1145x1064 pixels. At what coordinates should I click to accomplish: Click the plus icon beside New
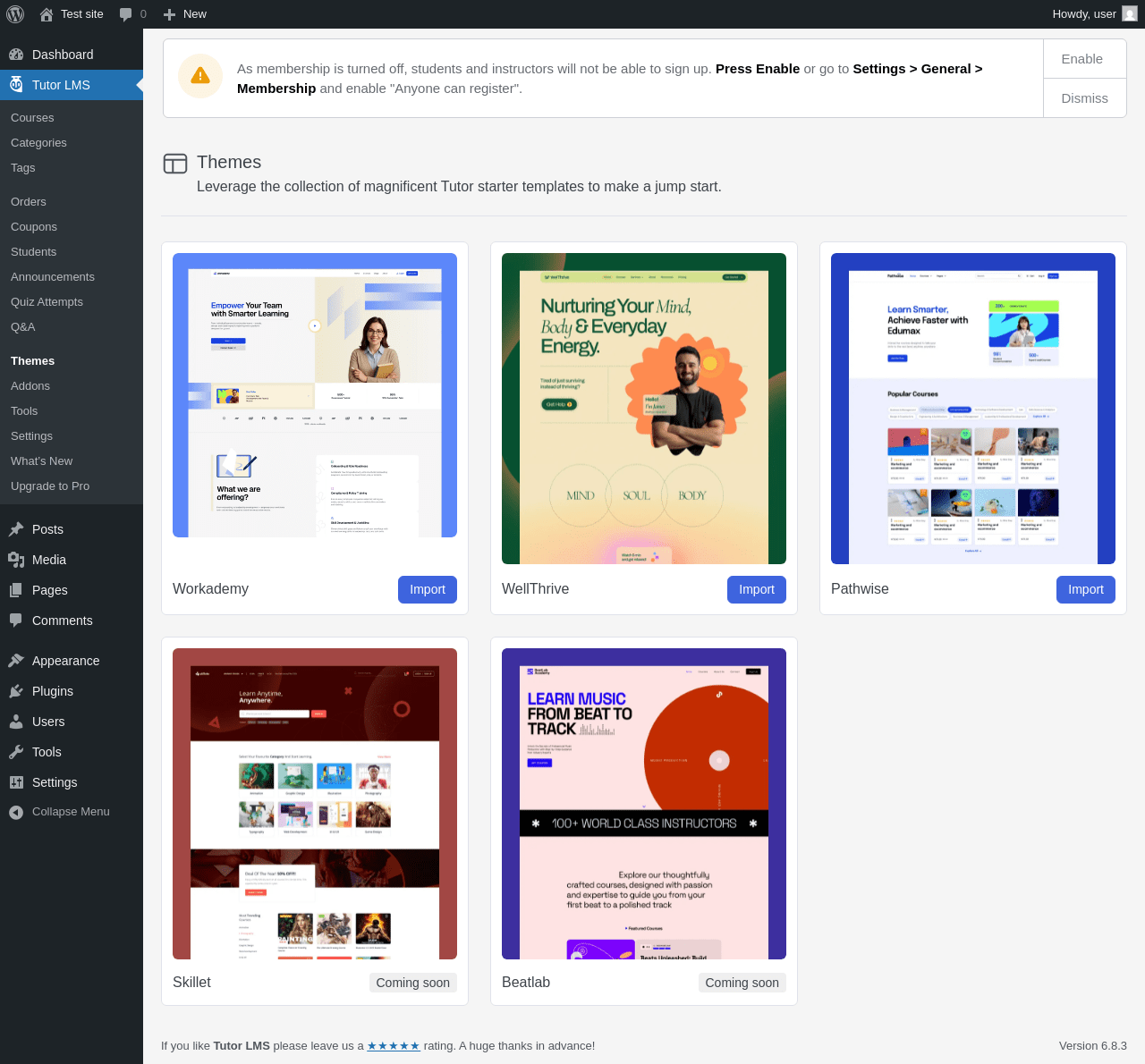(169, 14)
